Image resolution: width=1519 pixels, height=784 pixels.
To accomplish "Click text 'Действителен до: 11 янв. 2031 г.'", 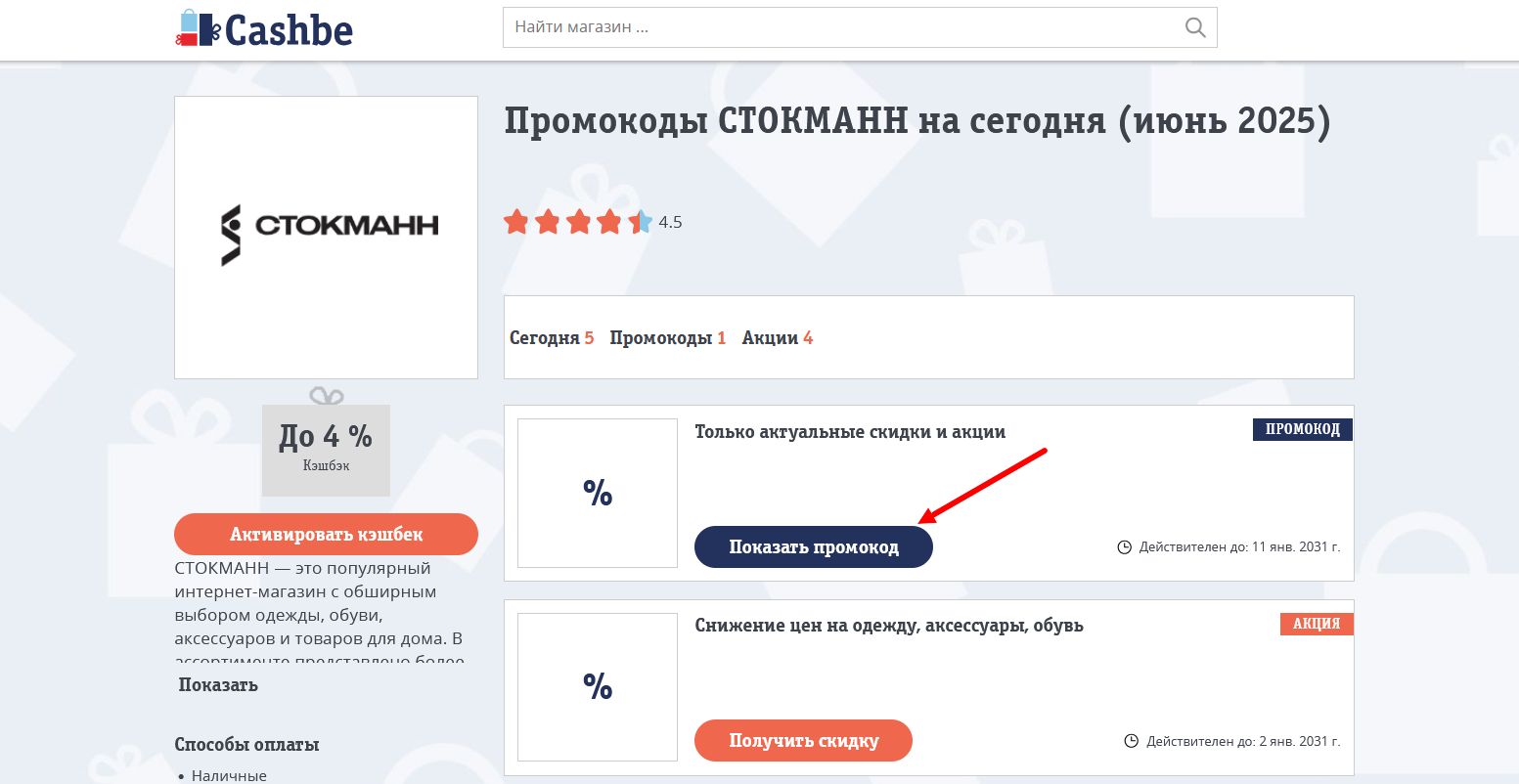I will (x=1239, y=547).
